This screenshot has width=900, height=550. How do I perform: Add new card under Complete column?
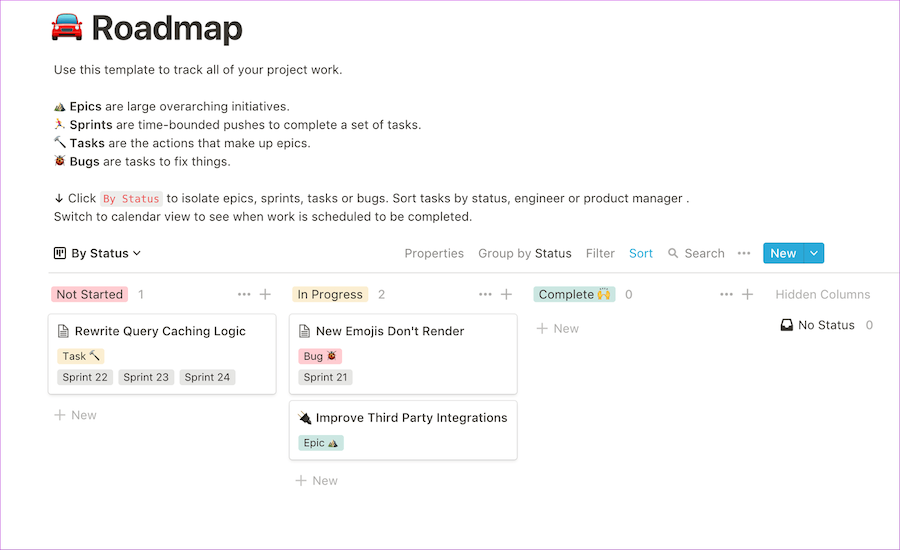(558, 328)
